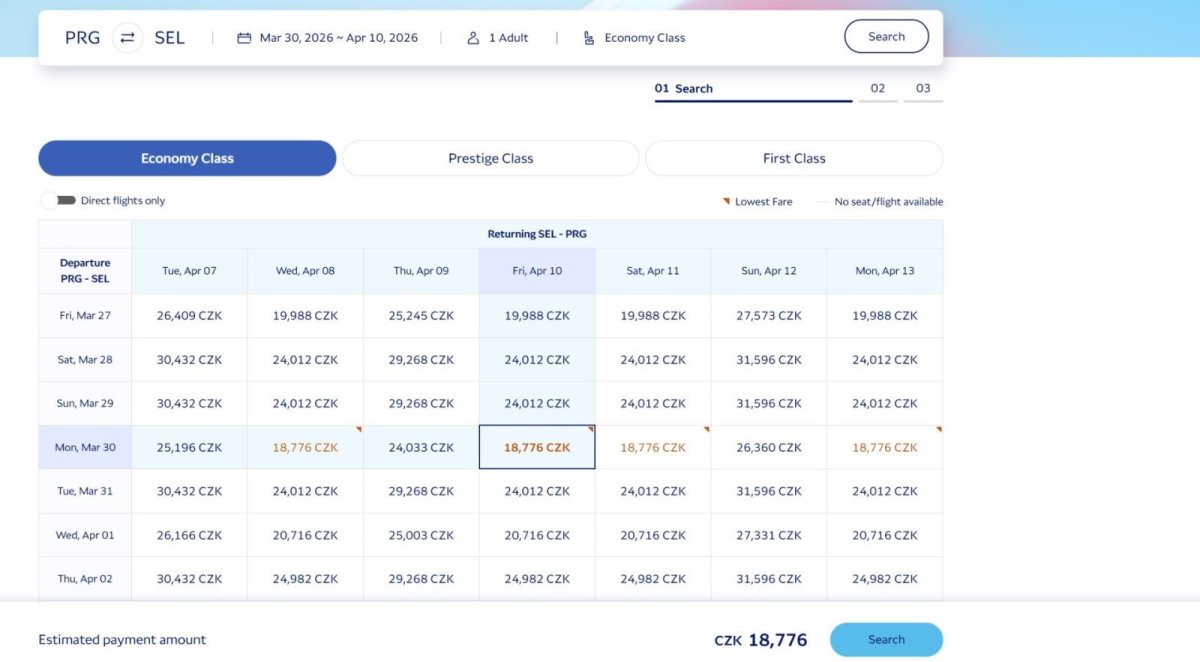This screenshot has height=662, width=1200.
Task: Click the calendar icon beside travel dates
Action: (244, 38)
